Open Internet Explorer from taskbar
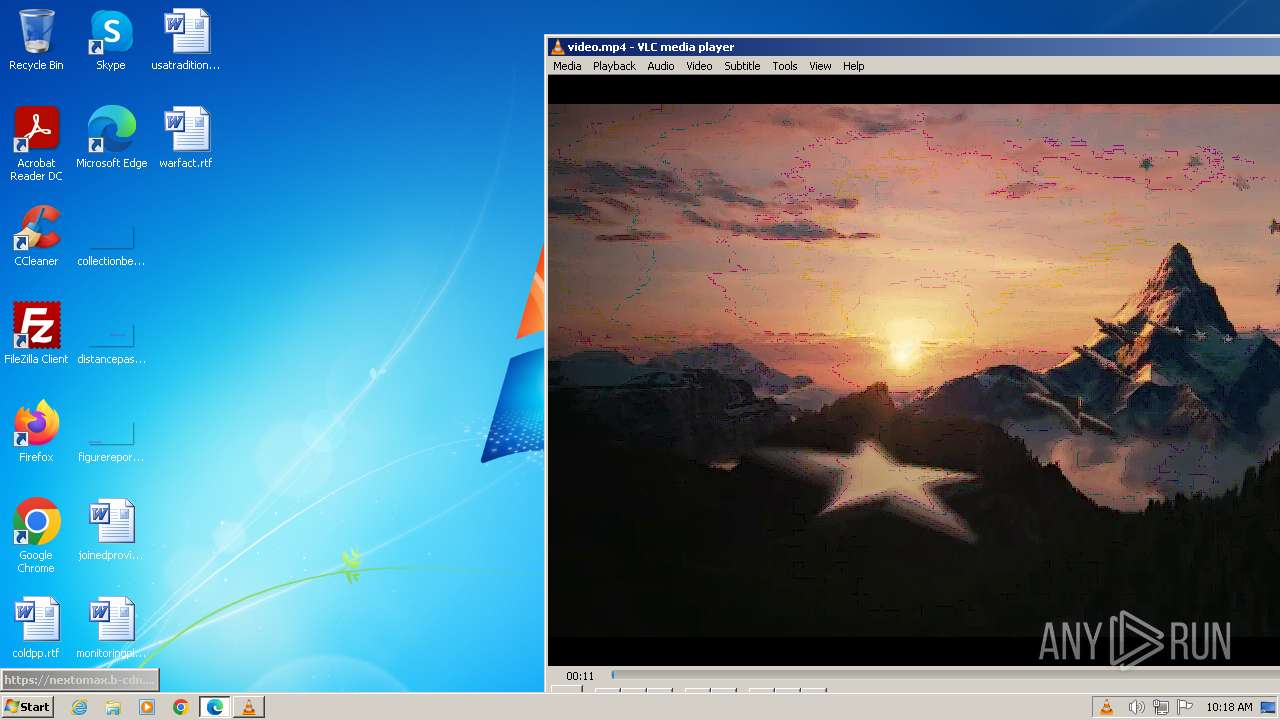This screenshot has width=1280, height=720. click(79, 707)
